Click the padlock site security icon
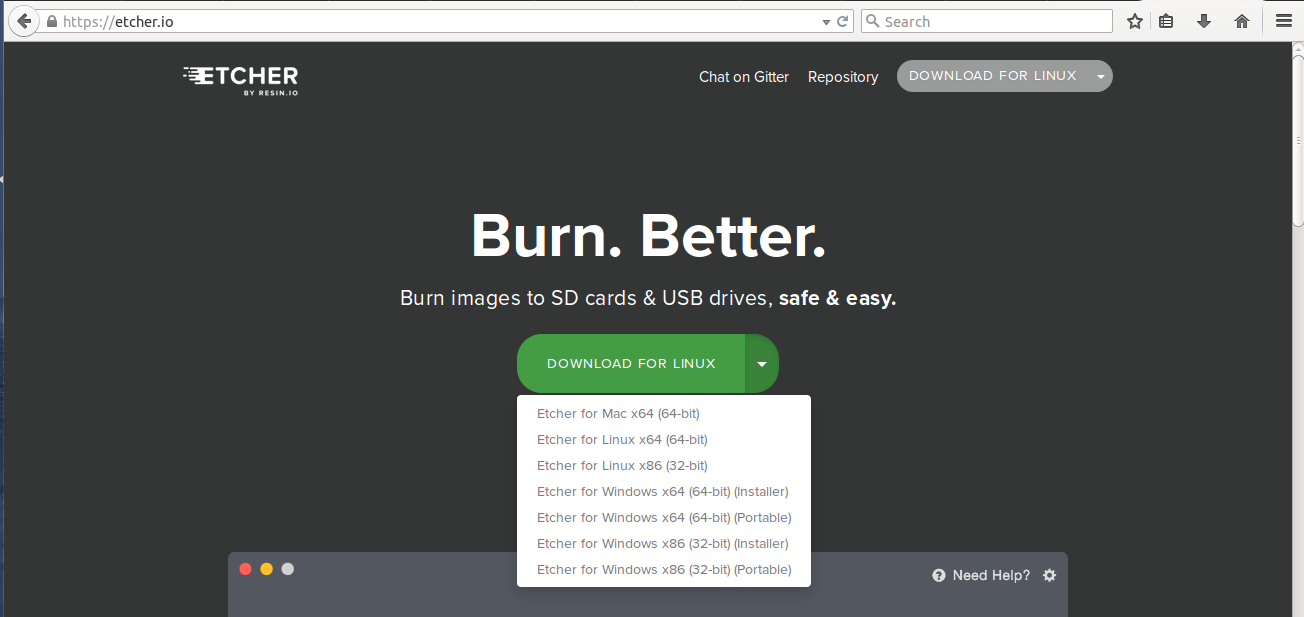The height and width of the screenshot is (617, 1304). click(52, 21)
